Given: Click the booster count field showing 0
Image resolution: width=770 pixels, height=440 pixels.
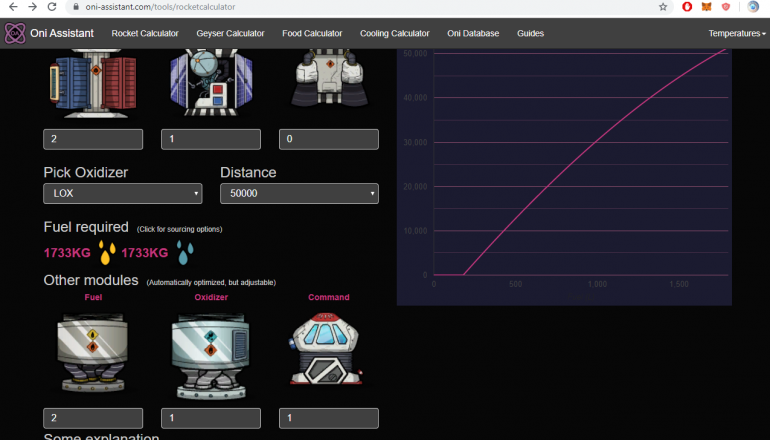Looking at the screenshot, I should [329, 139].
